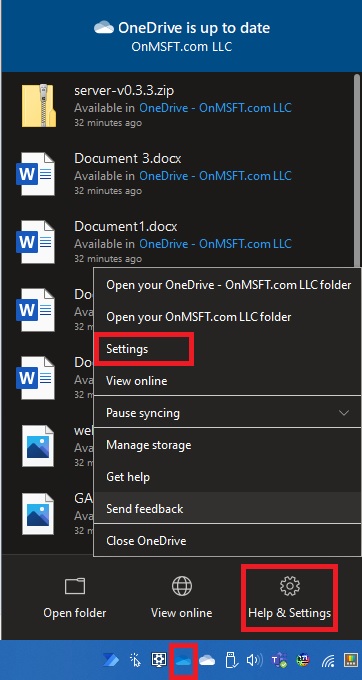The height and width of the screenshot is (680, 362).
Task: Expand the Pause syncing submenu chevron
Action: 344,412
